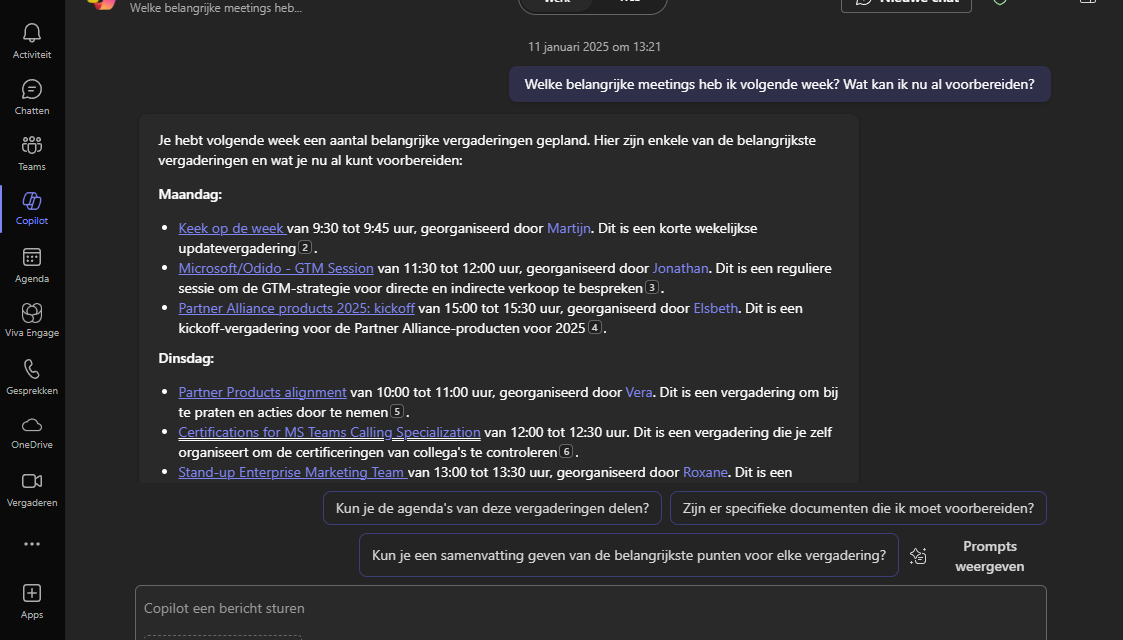Open Gesprekken (calls) in the sidebar
This screenshot has width=1123, height=640.
(32, 377)
